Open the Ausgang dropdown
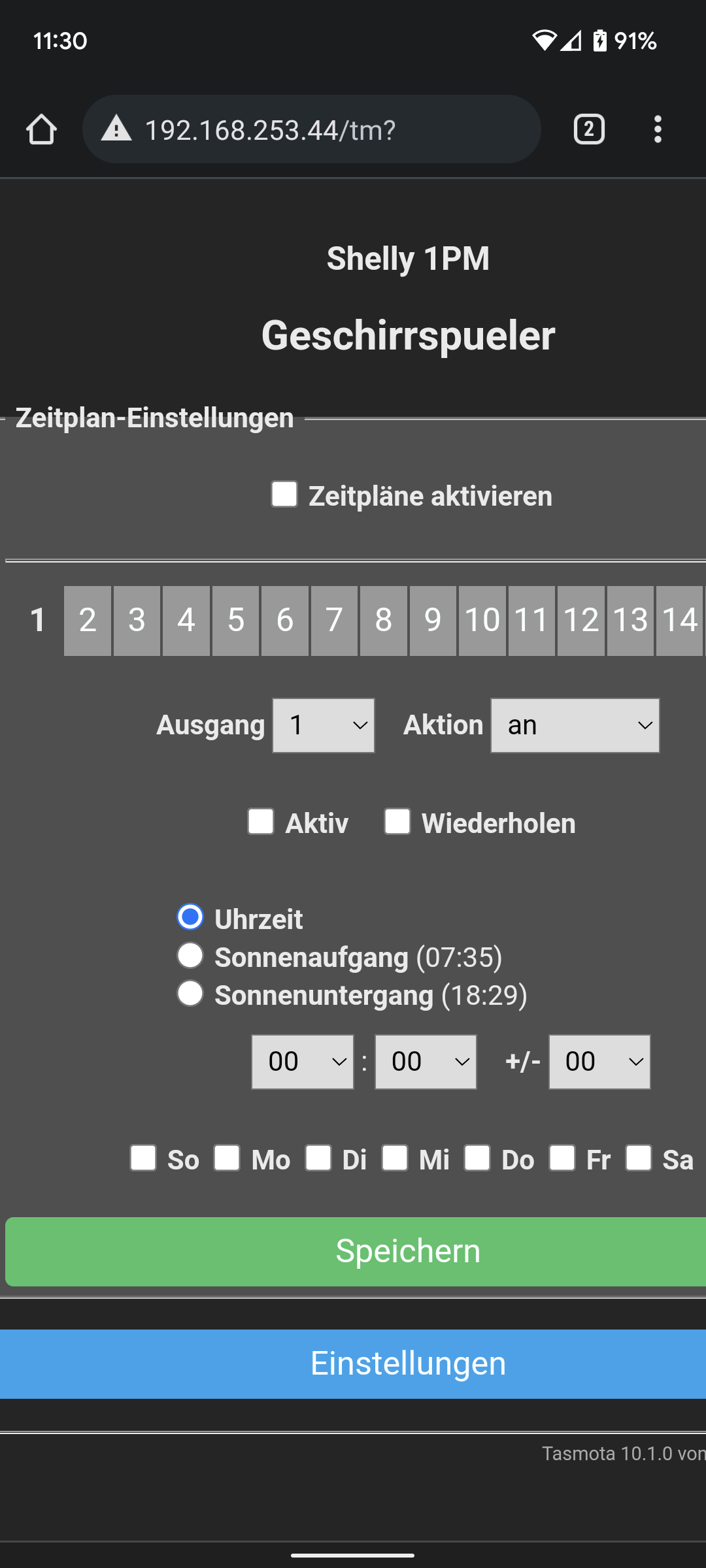The height and width of the screenshot is (1568, 706). tap(324, 725)
